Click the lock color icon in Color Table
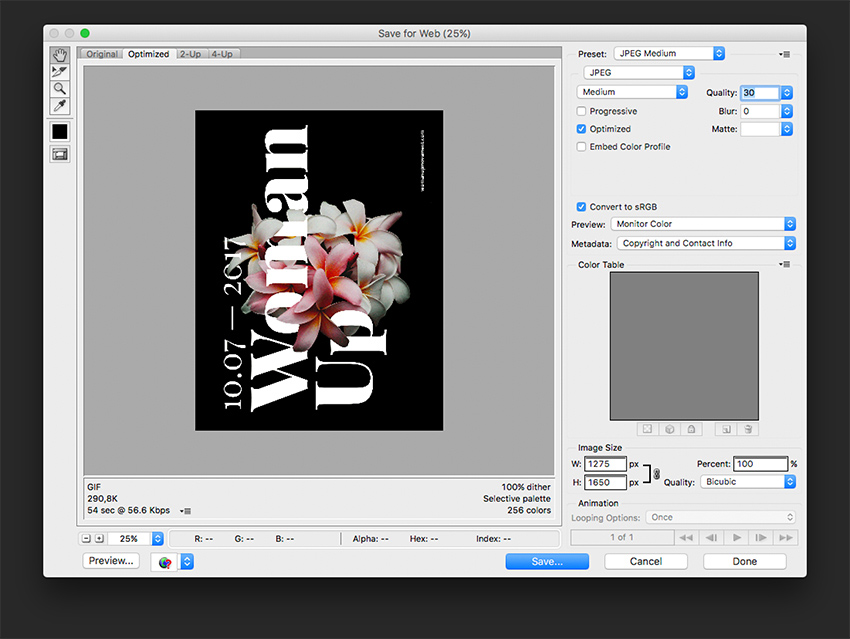This screenshot has height=639, width=850. pos(691,429)
